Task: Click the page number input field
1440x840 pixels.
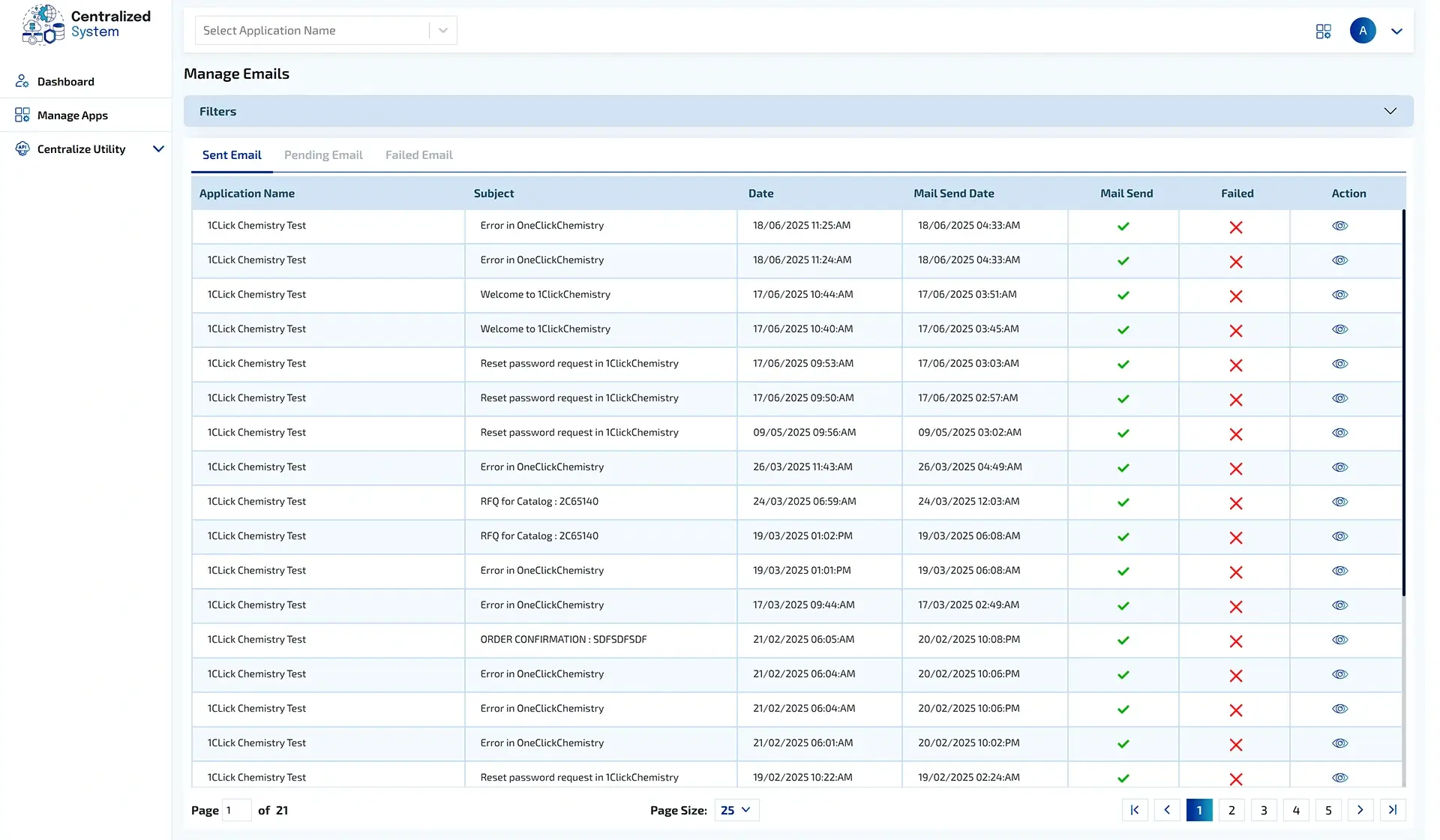Action: click(237, 810)
